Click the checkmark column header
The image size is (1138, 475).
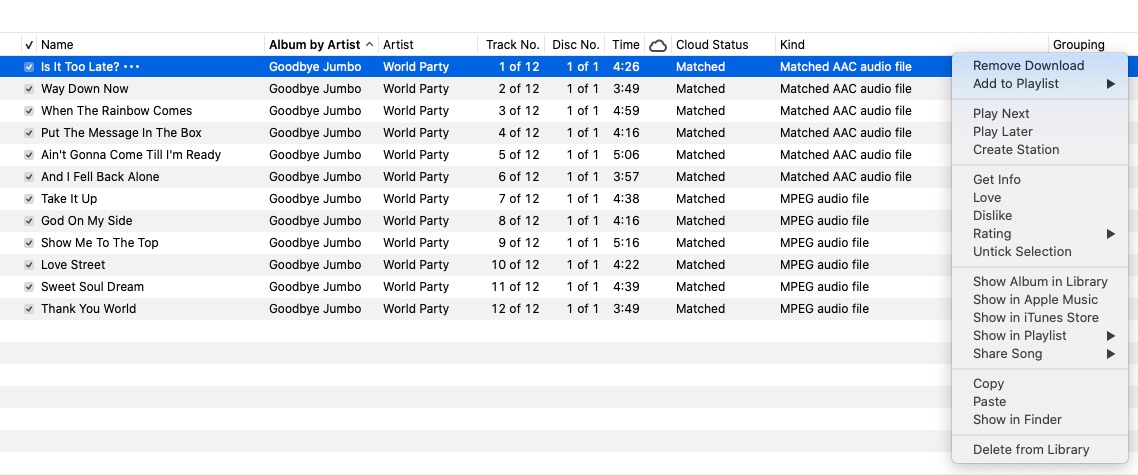click(29, 45)
